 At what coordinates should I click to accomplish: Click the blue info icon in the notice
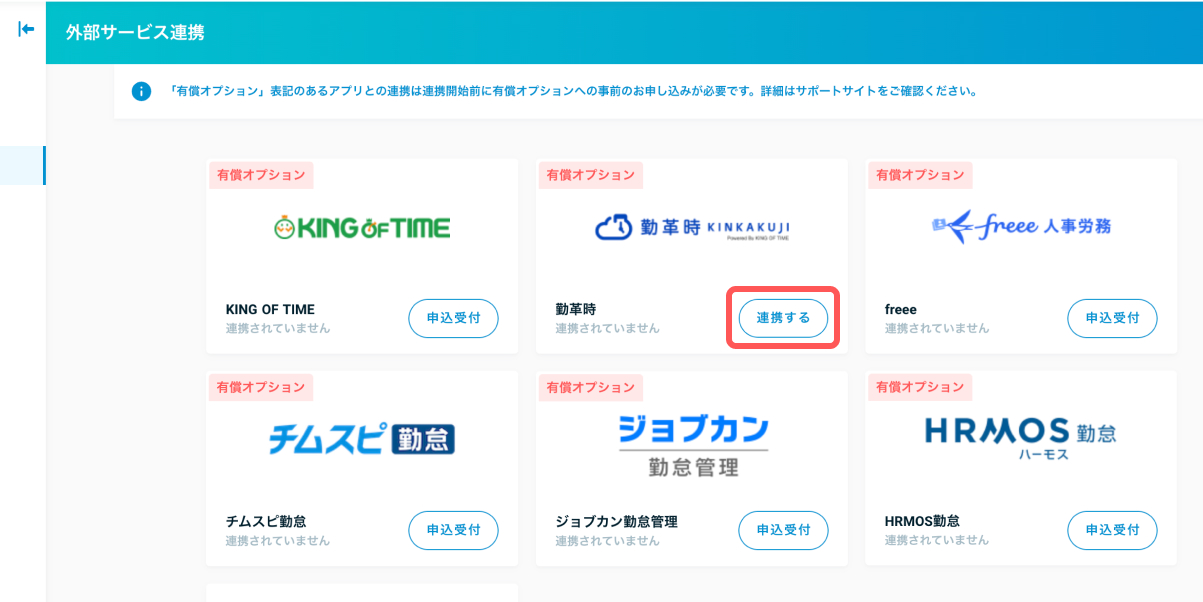point(141,91)
